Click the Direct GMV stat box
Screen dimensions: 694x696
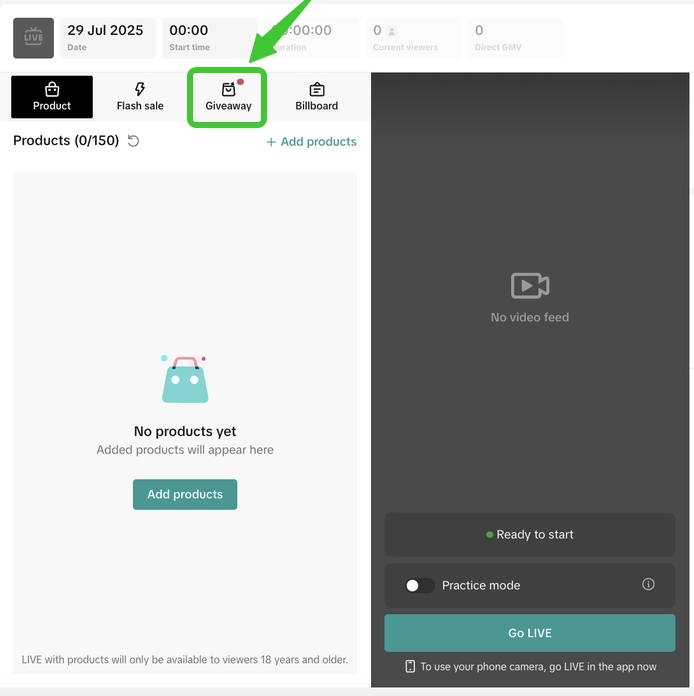click(x=516, y=38)
